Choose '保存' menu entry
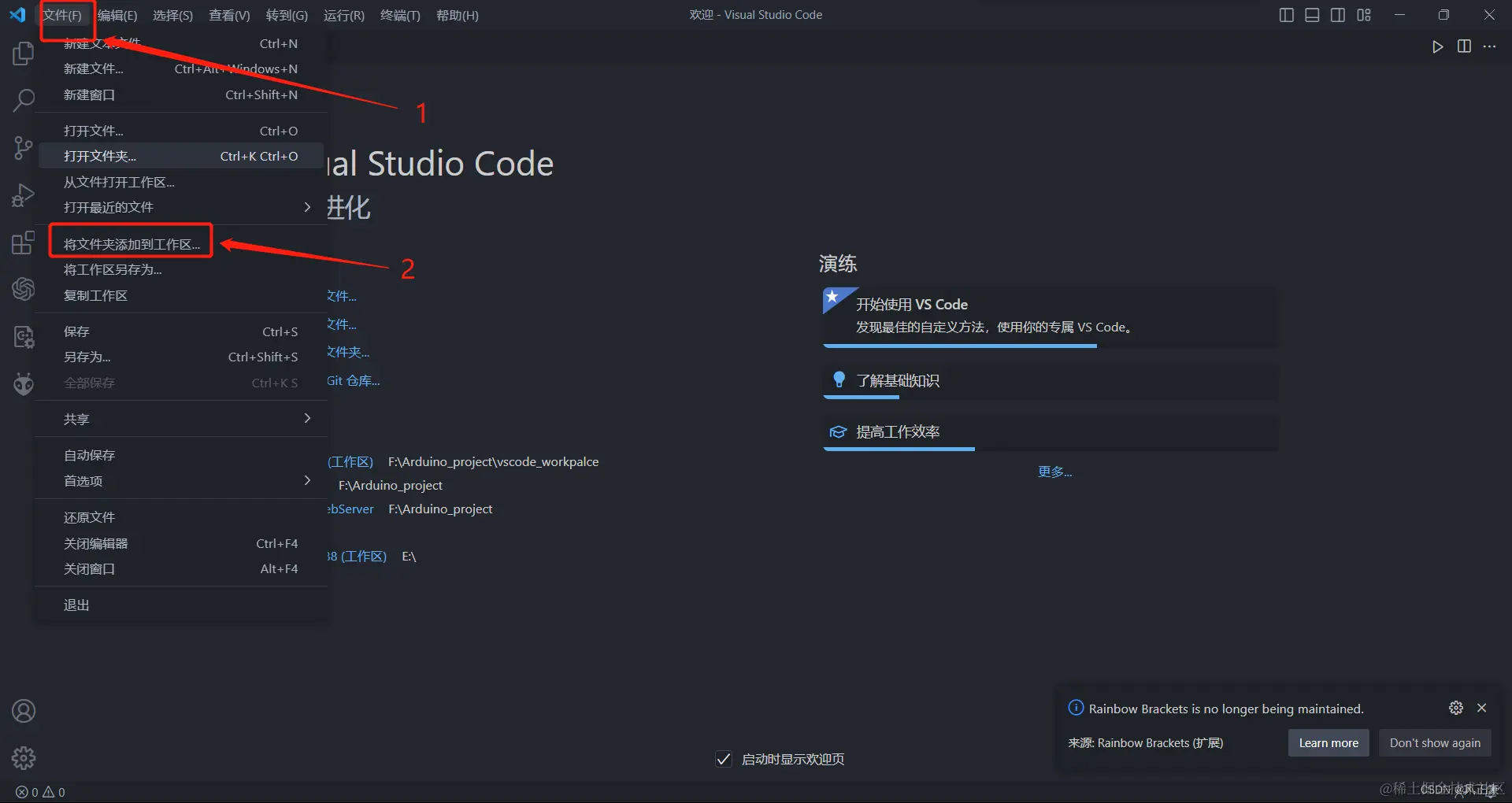This screenshot has width=1512, height=803. [x=181, y=331]
